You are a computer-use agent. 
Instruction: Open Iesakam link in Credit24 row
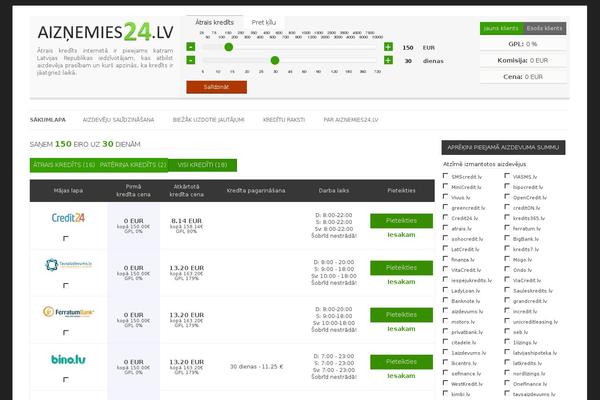coord(401,235)
